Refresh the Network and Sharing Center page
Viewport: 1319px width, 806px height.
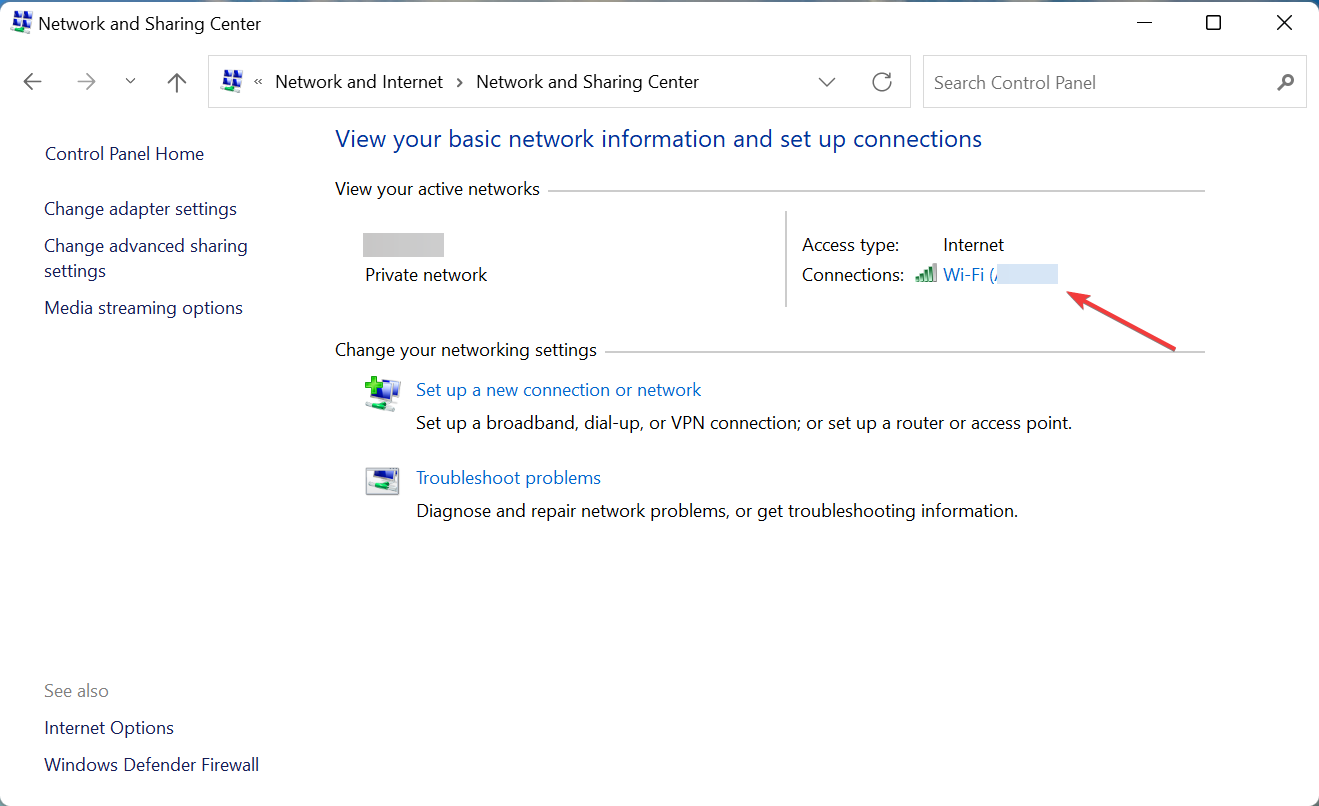pos(882,82)
